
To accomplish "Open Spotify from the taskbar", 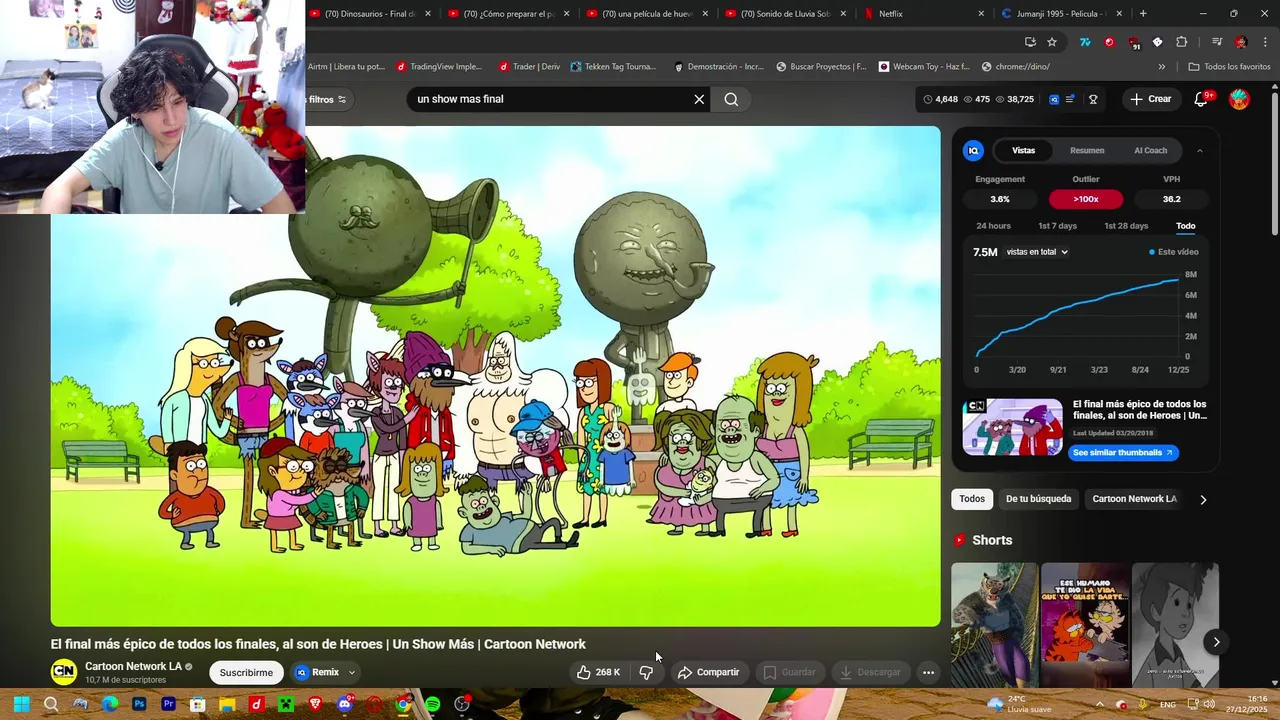I will [432, 704].
